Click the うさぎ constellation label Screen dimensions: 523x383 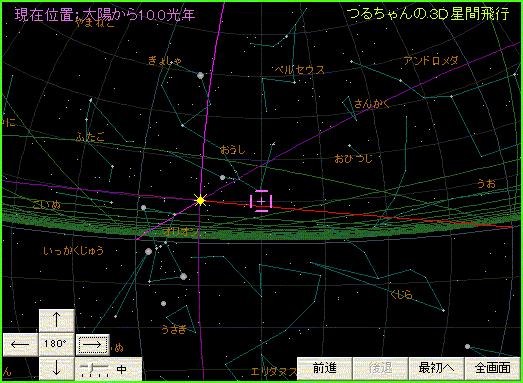[x=173, y=329]
